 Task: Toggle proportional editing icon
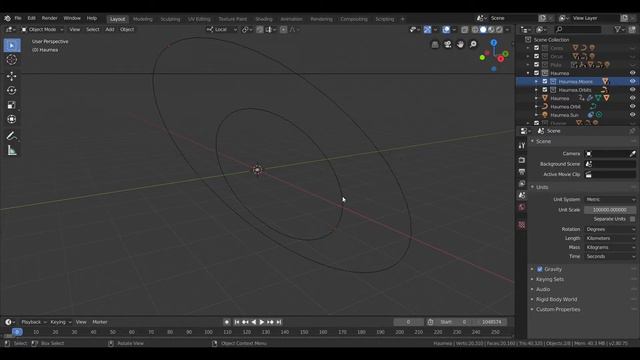point(283,30)
